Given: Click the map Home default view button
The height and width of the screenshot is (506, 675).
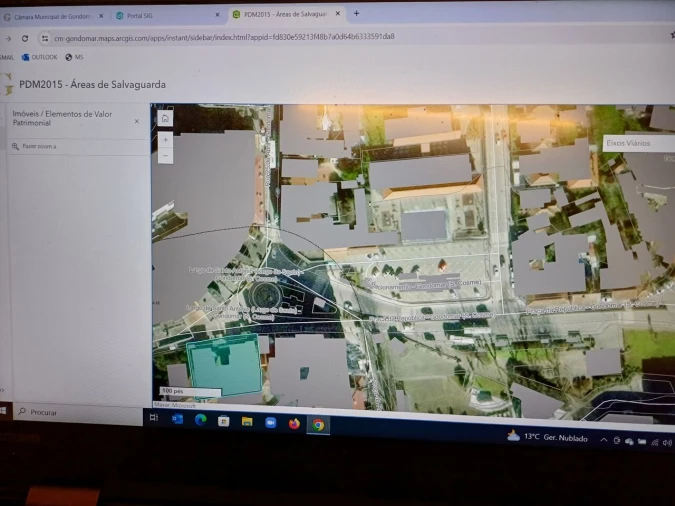Looking at the screenshot, I should 165,118.
